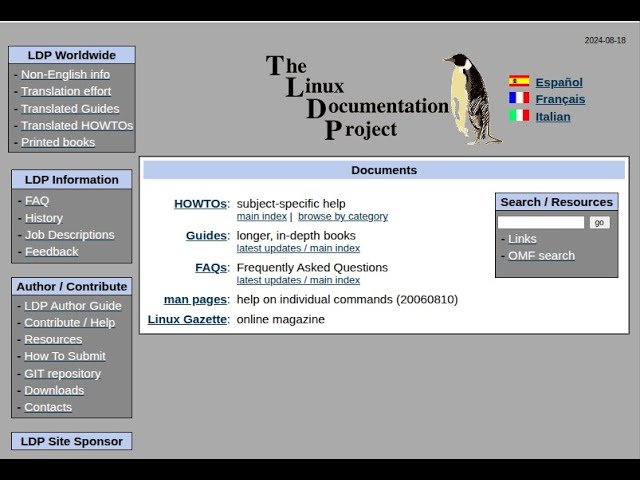Open the man pages link
This screenshot has height=480, width=640.
click(195, 300)
